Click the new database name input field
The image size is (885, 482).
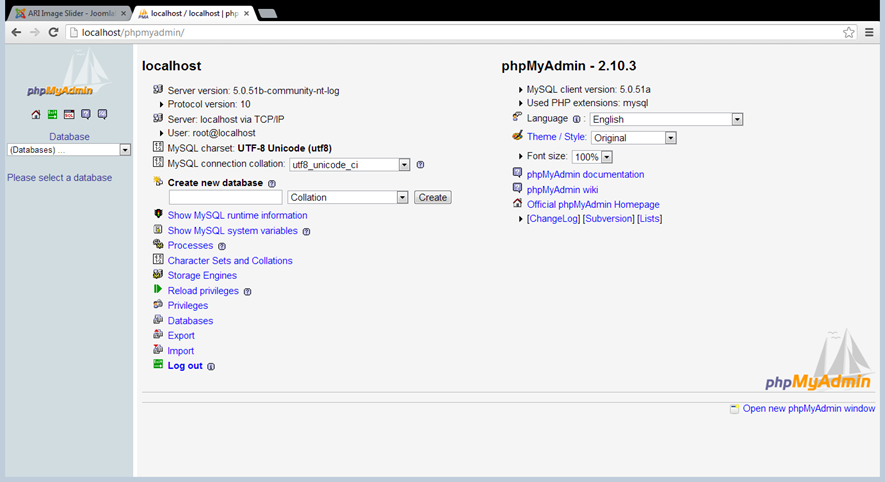tap(225, 198)
